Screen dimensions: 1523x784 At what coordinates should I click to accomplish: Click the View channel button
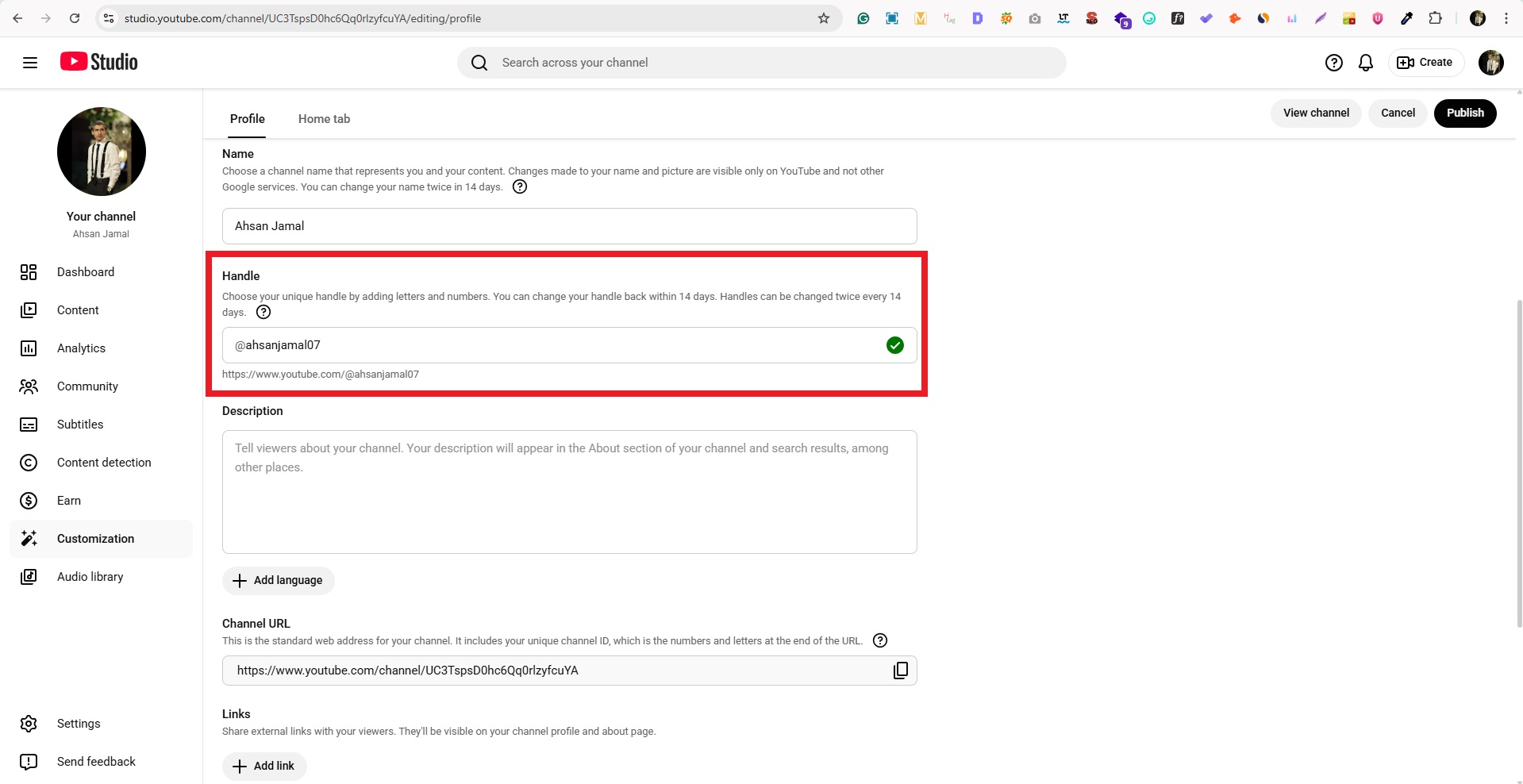tap(1316, 113)
